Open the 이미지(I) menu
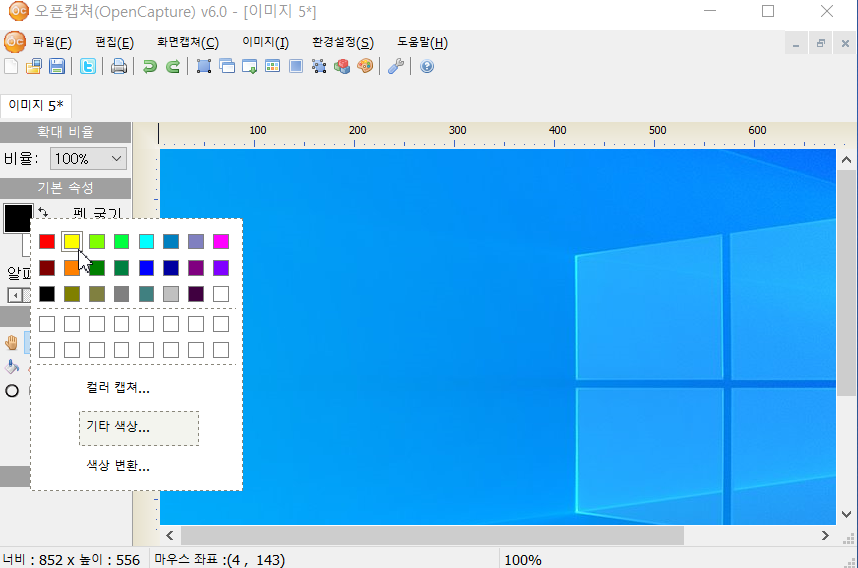 coord(265,43)
